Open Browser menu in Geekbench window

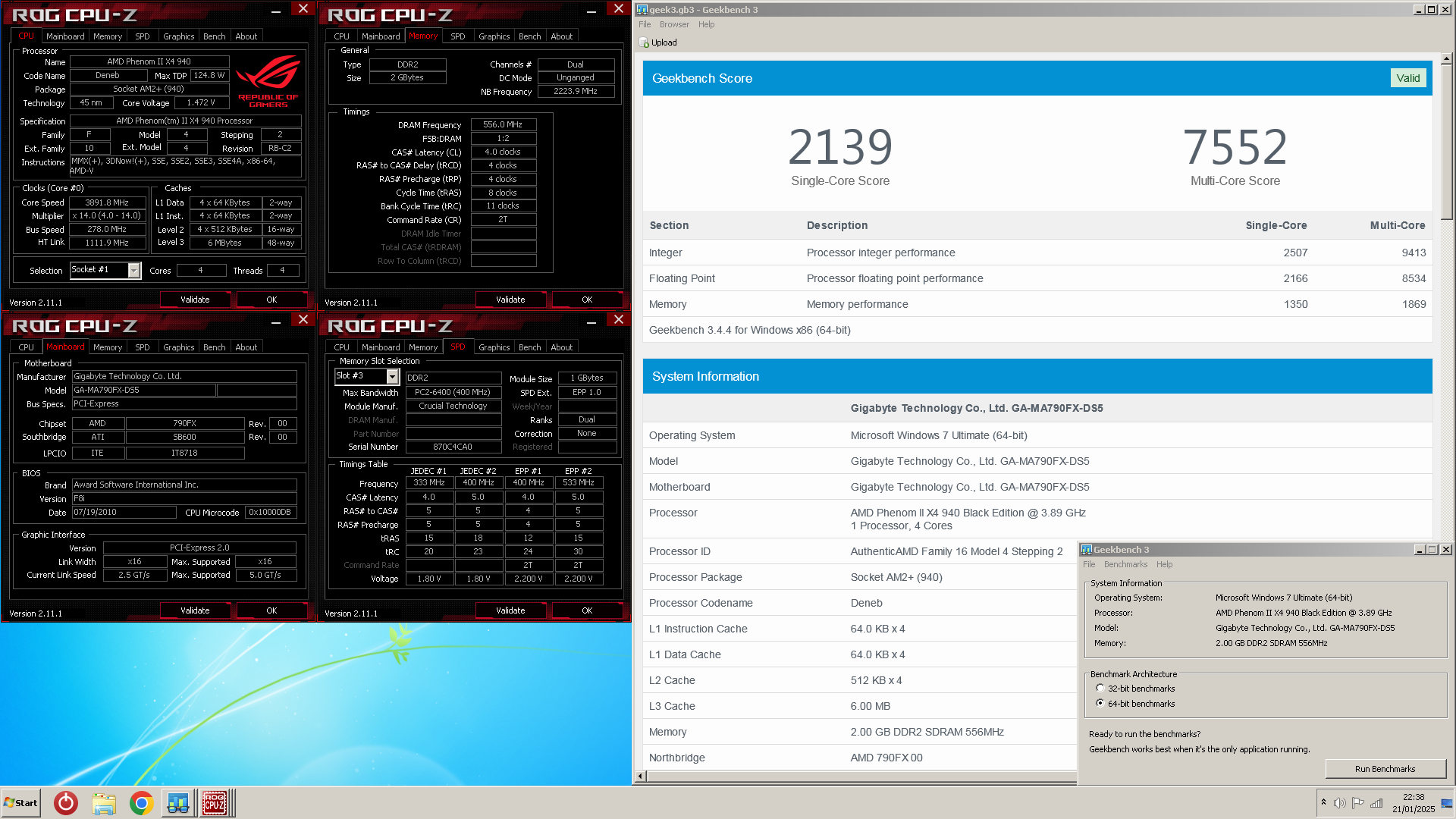pos(674,24)
